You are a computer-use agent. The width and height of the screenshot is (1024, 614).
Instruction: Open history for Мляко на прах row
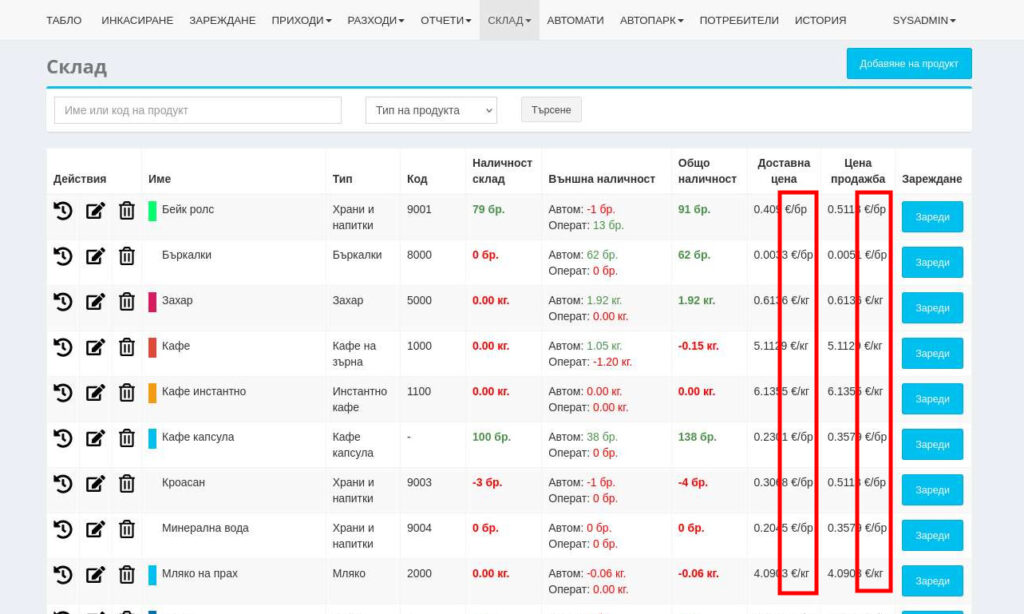(x=63, y=575)
